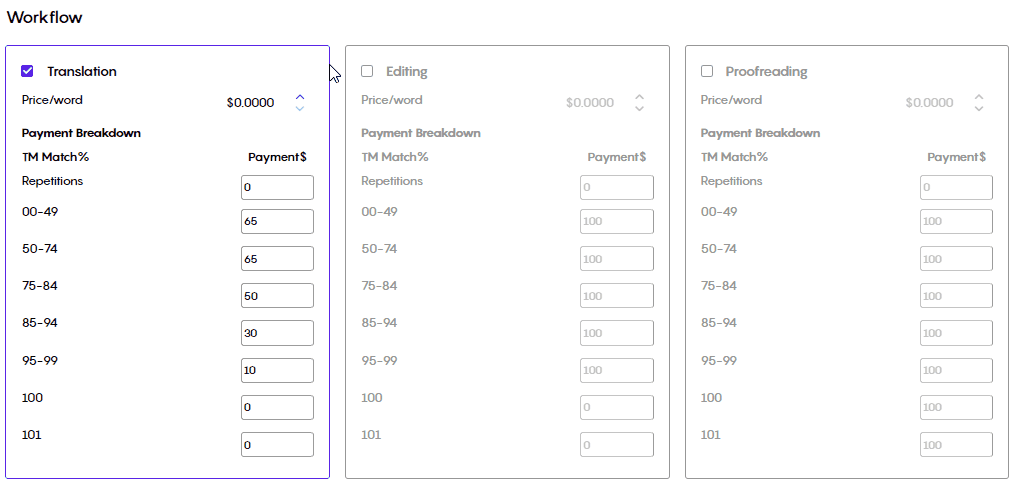Uncheck the Translation workflow checkbox
Screen dimensions: 1014x488
27,71
